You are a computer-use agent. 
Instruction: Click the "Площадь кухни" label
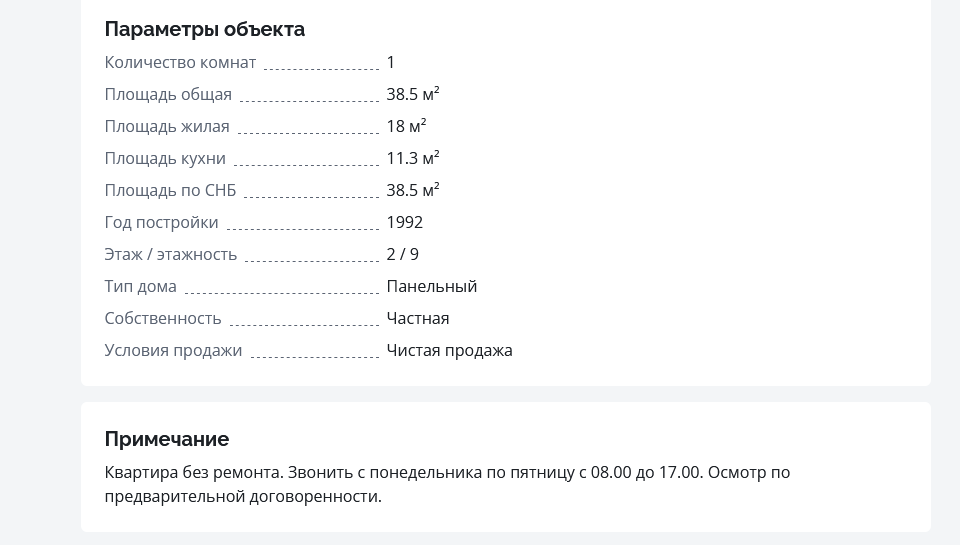coord(165,158)
